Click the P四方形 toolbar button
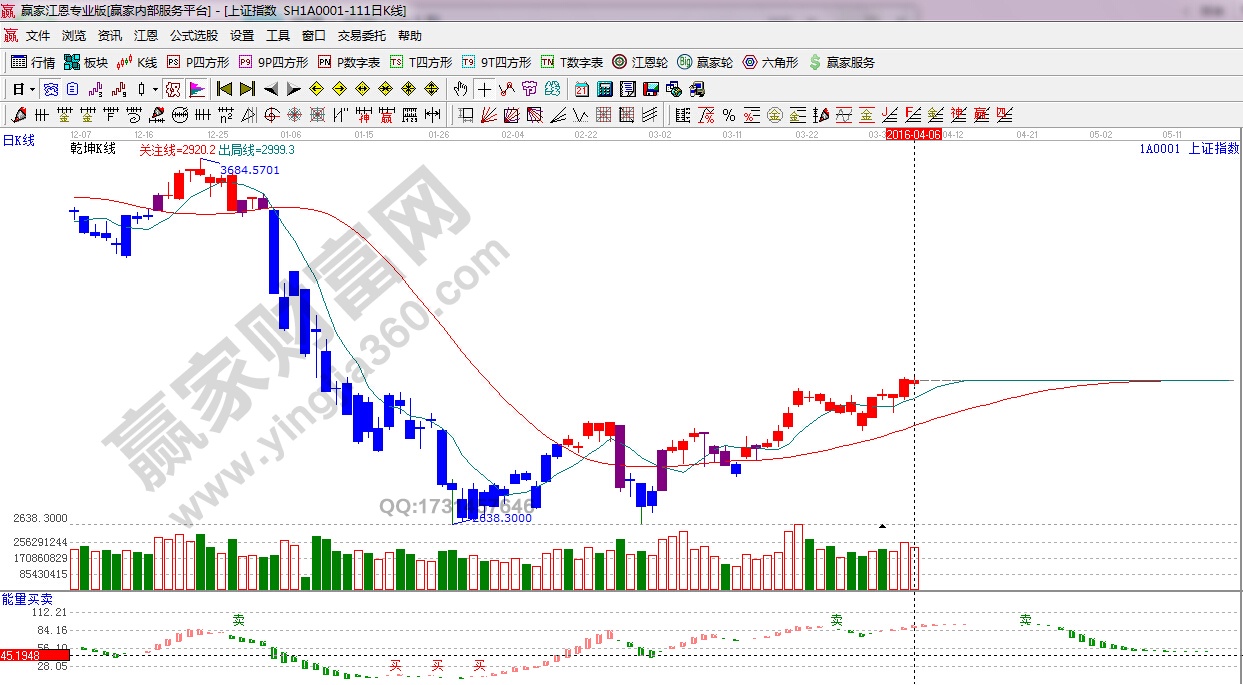 click(x=198, y=62)
